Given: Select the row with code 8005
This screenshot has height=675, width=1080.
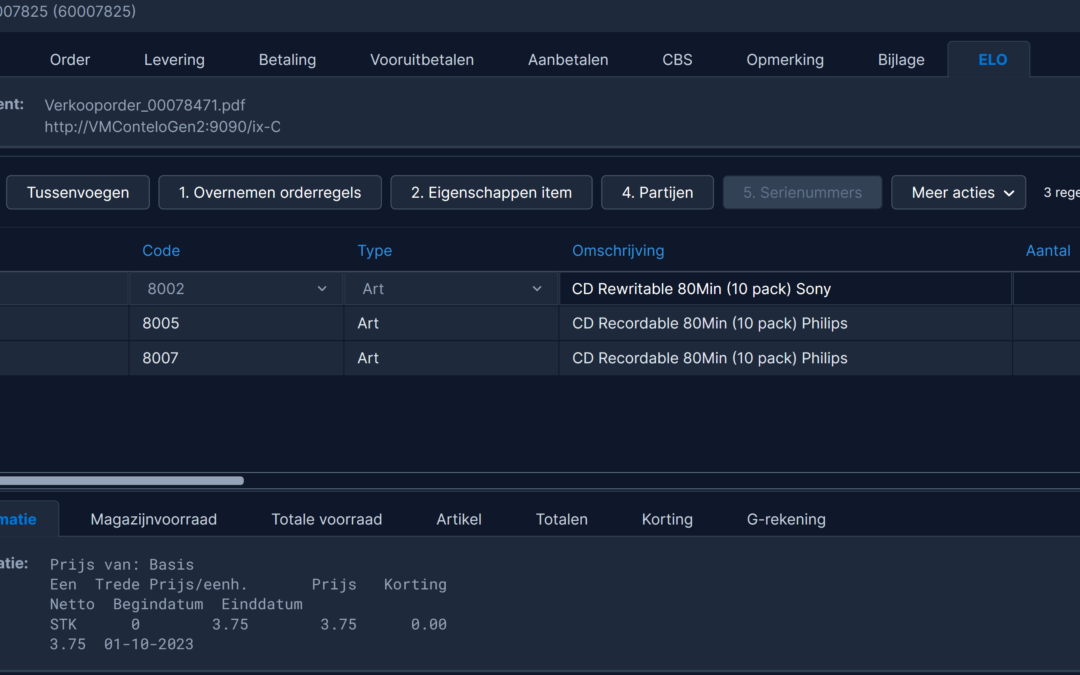Looking at the screenshot, I should (x=540, y=324).
